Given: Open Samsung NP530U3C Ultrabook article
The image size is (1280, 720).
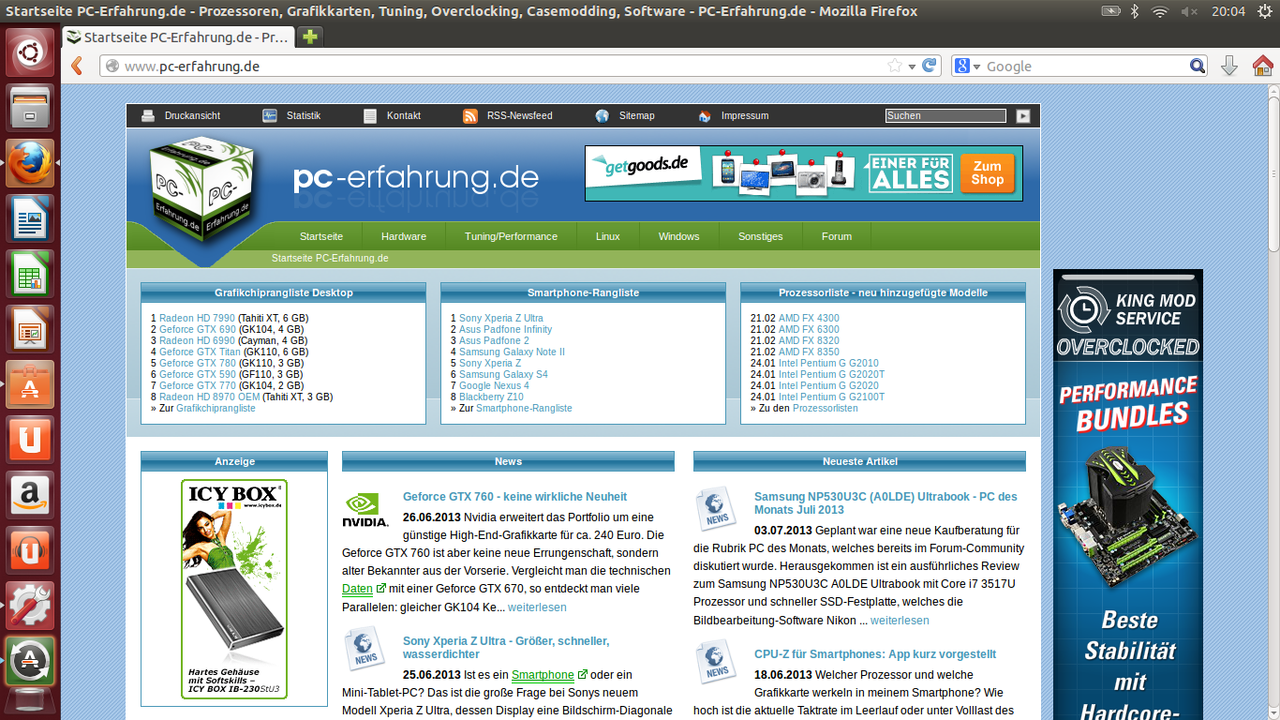Looking at the screenshot, I should (885, 503).
